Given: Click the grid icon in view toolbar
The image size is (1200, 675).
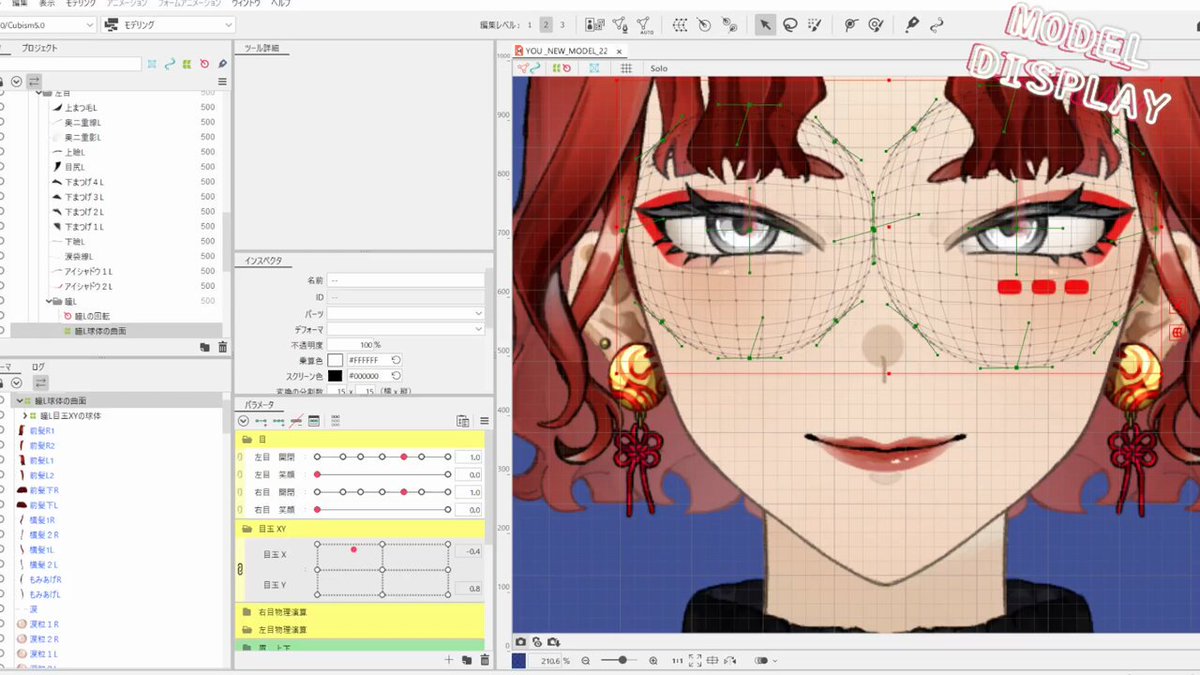Looking at the screenshot, I should pyautogui.click(x=626, y=68).
